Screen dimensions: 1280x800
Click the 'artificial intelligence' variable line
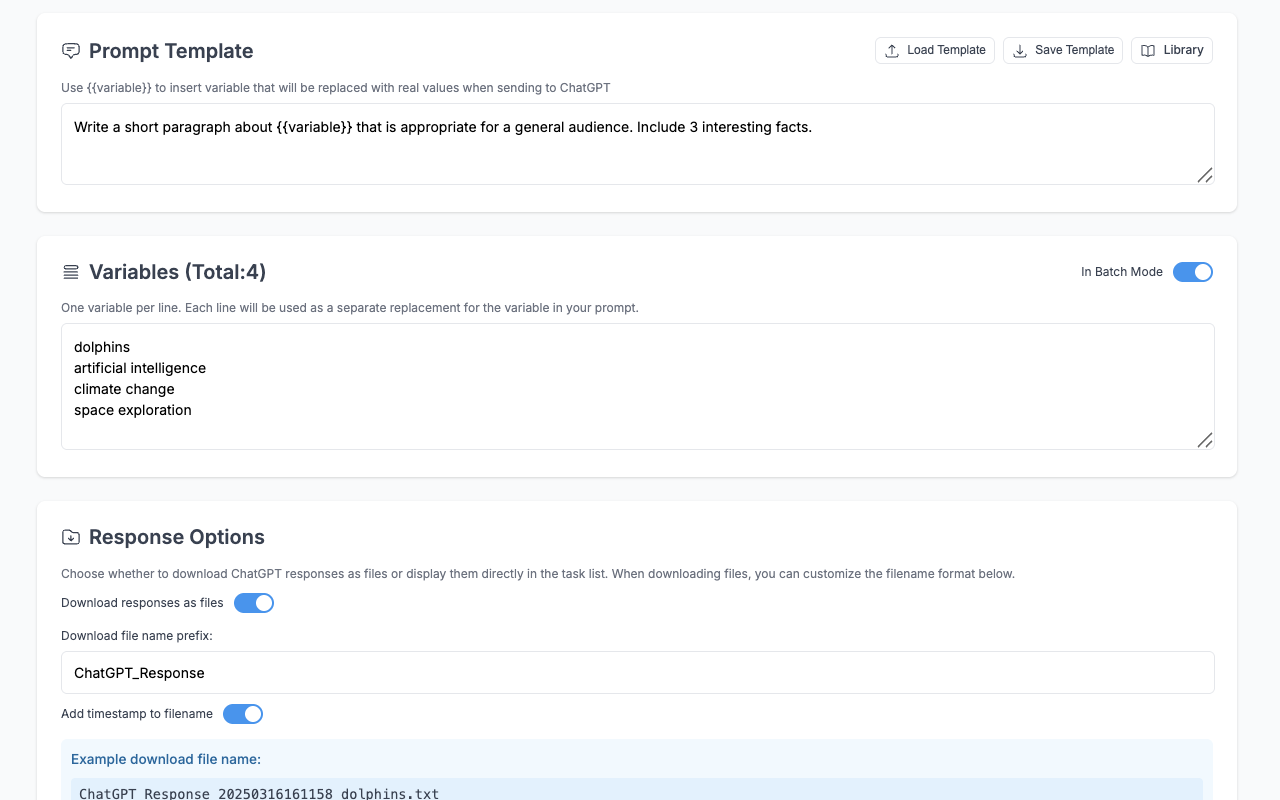click(140, 368)
